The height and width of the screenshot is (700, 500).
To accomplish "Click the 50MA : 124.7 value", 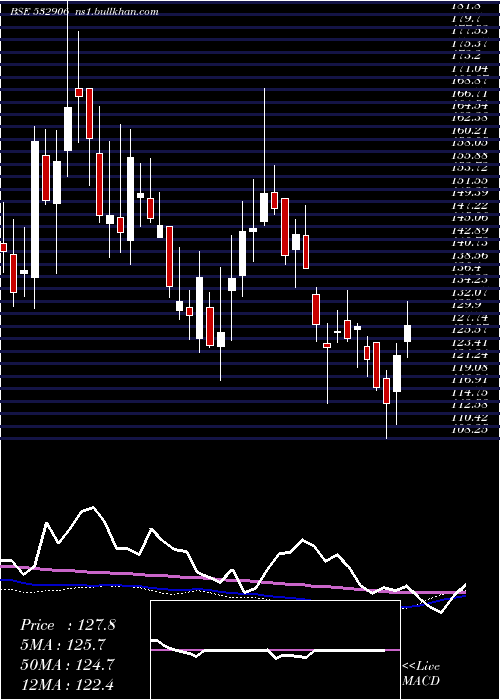I will [68, 664].
